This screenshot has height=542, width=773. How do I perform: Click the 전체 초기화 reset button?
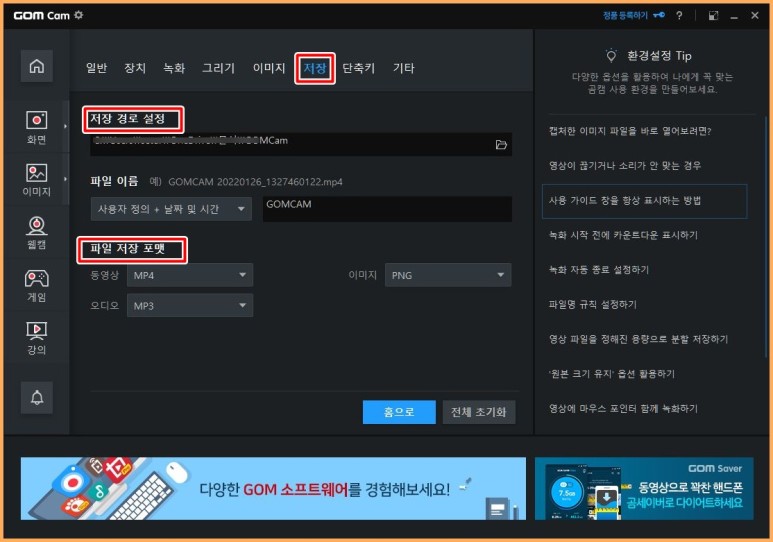[x=479, y=412]
